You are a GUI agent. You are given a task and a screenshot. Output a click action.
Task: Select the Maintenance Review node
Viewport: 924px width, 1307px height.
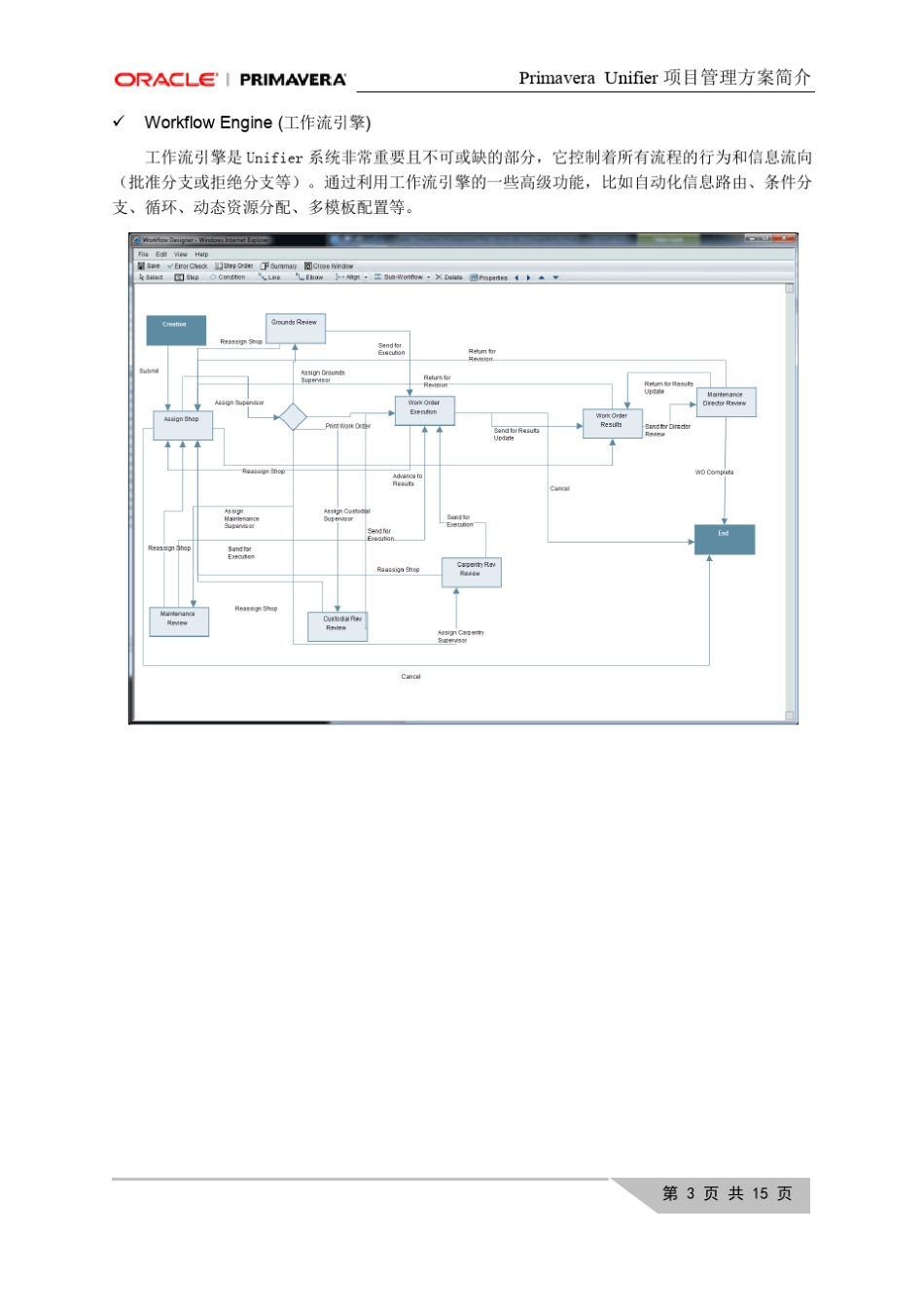[179, 621]
